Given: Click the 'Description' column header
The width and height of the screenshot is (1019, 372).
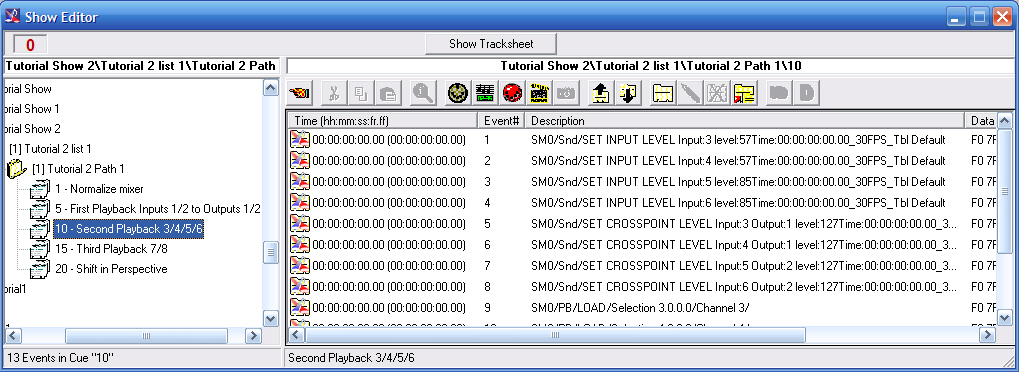Looking at the screenshot, I should tap(745, 120).
